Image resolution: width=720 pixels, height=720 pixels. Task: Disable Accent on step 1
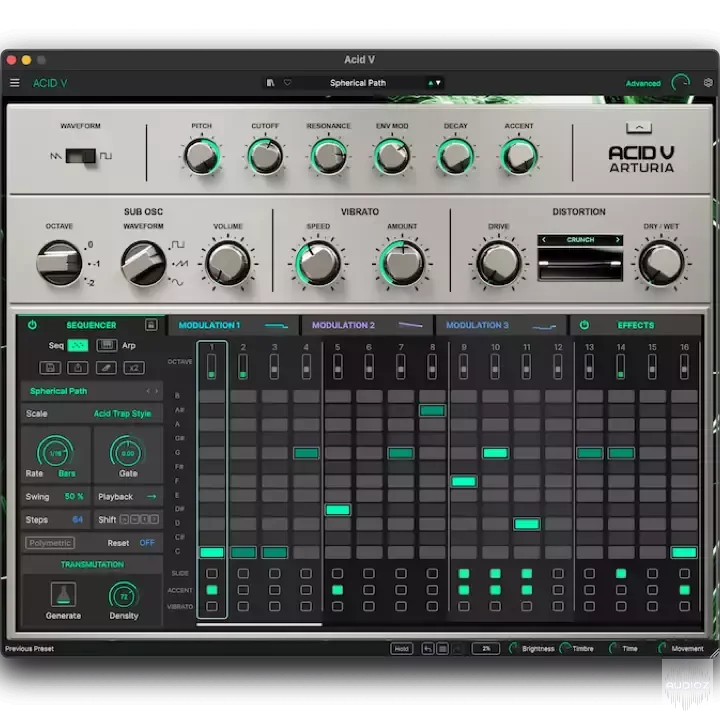click(212, 590)
